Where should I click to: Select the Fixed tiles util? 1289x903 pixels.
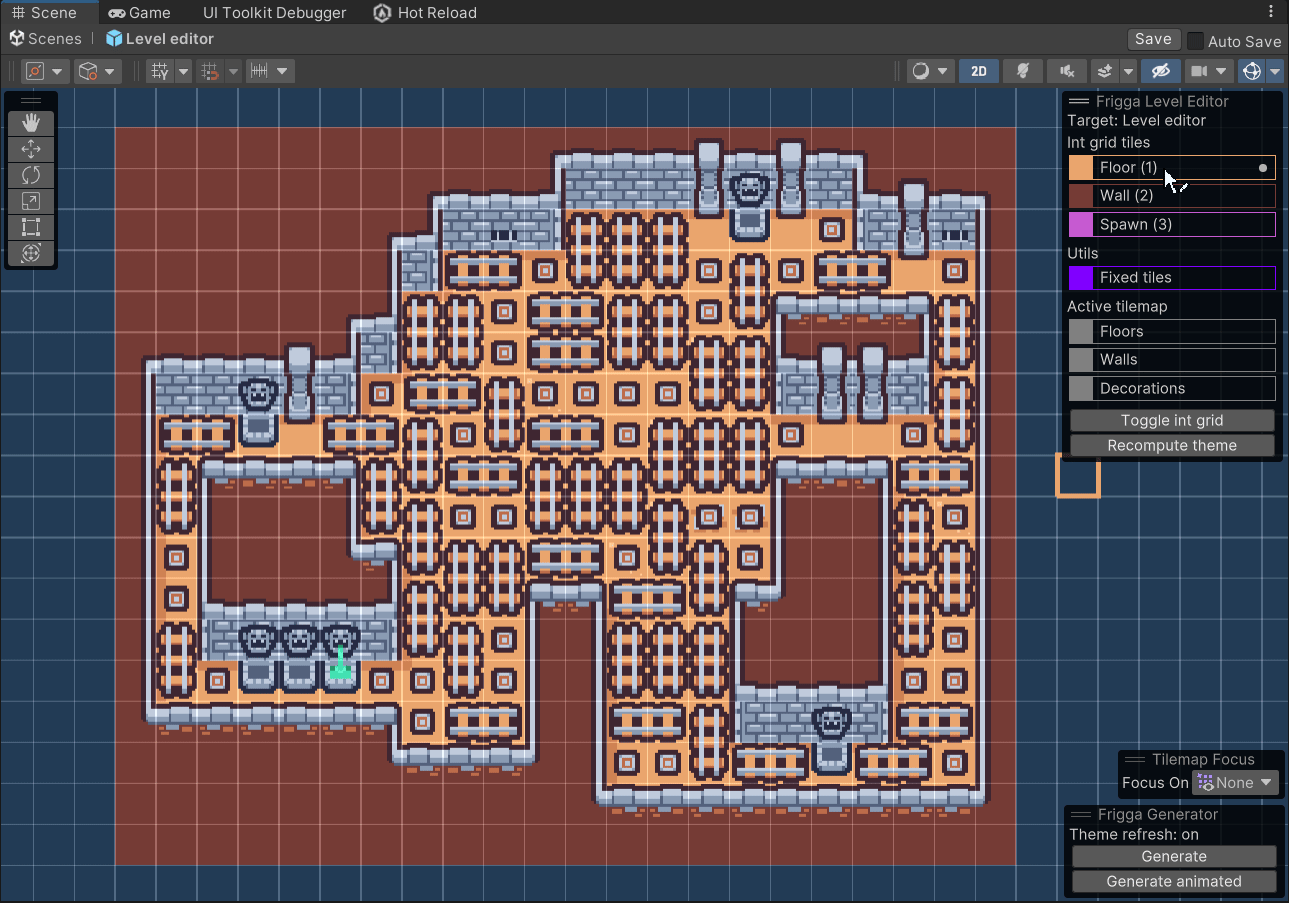coord(1172,277)
